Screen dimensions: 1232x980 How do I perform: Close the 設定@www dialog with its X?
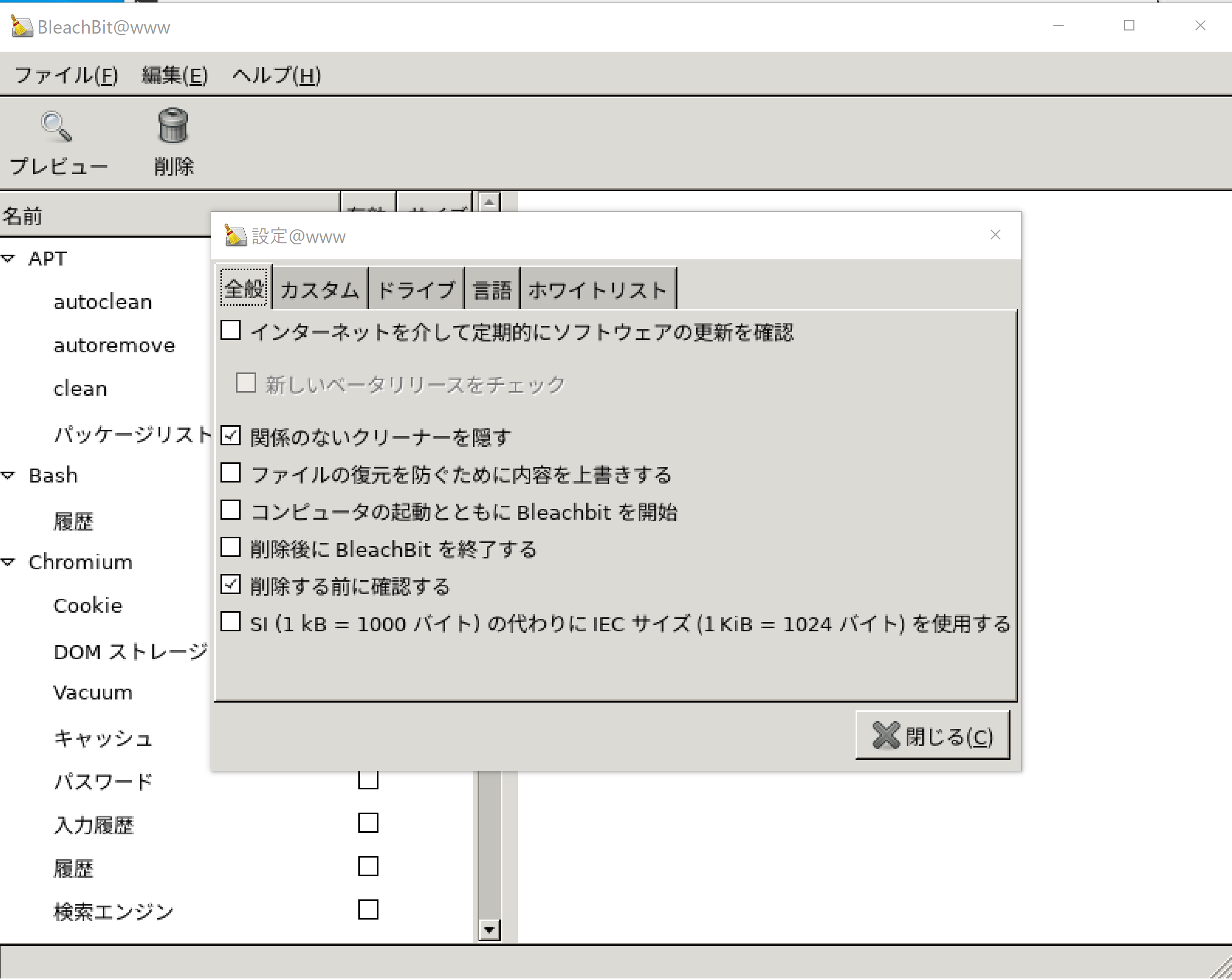tap(995, 235)
